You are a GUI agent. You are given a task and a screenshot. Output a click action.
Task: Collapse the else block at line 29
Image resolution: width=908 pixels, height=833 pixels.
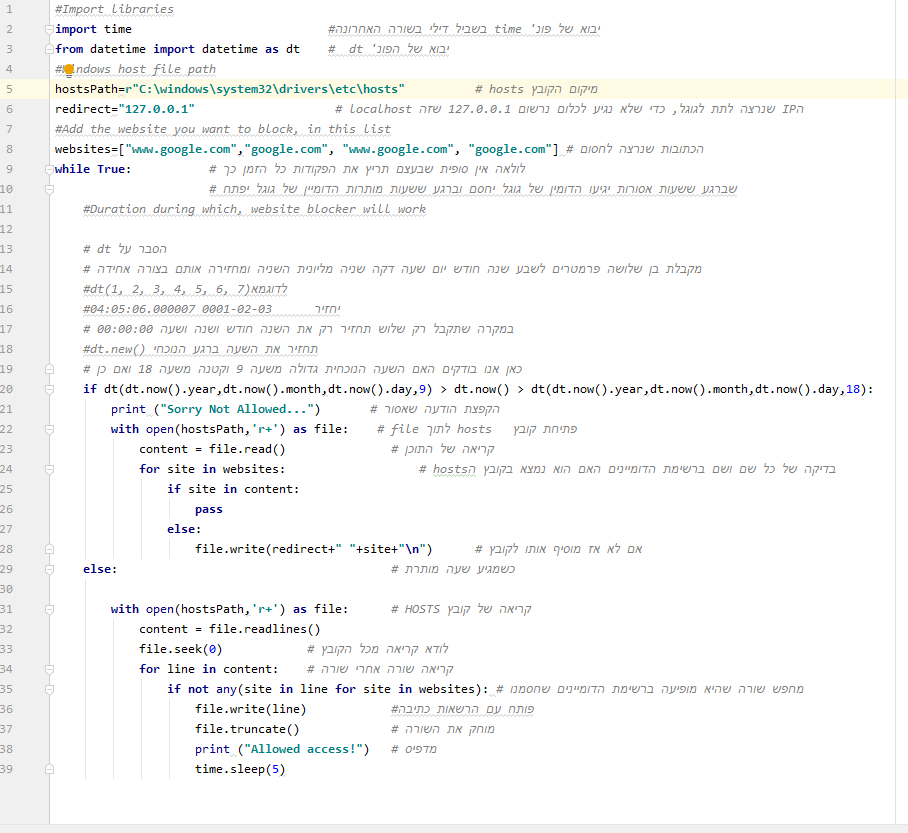tap(47, 569)
